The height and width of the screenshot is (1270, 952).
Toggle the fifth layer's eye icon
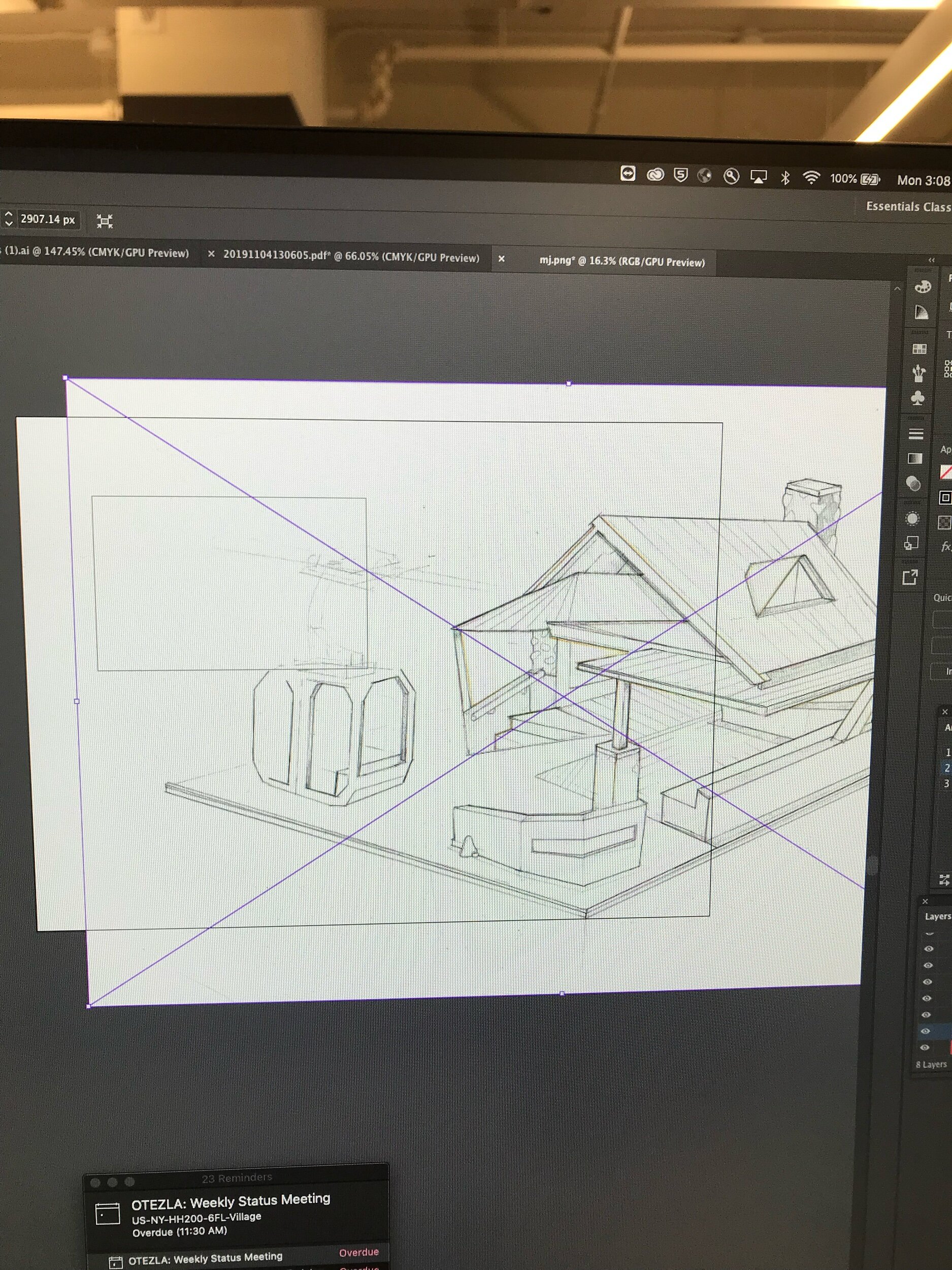pos(926,1015)
